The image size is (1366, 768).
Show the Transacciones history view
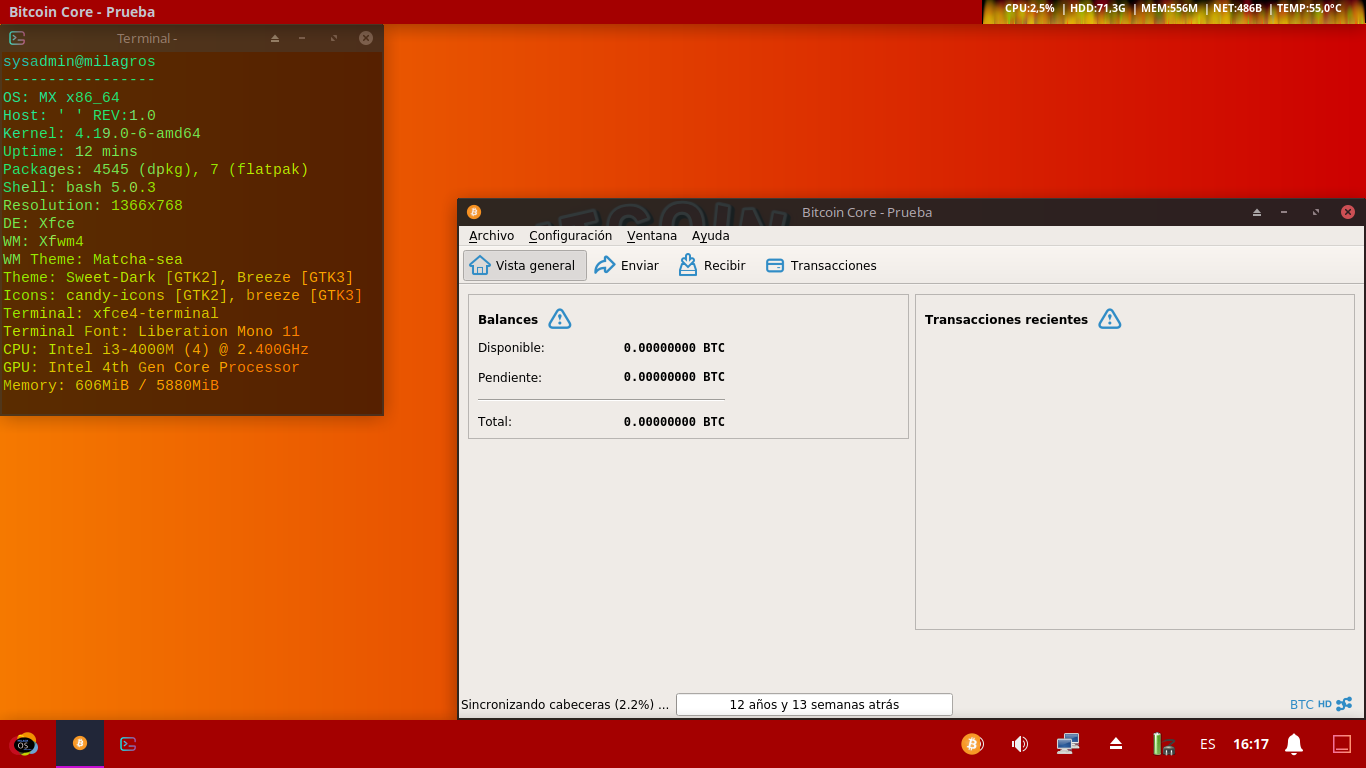tap(821, 266)
